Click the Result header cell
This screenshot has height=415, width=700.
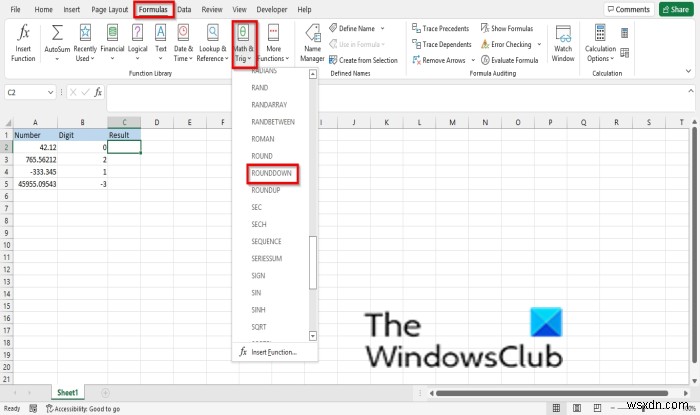coord(124,135)
